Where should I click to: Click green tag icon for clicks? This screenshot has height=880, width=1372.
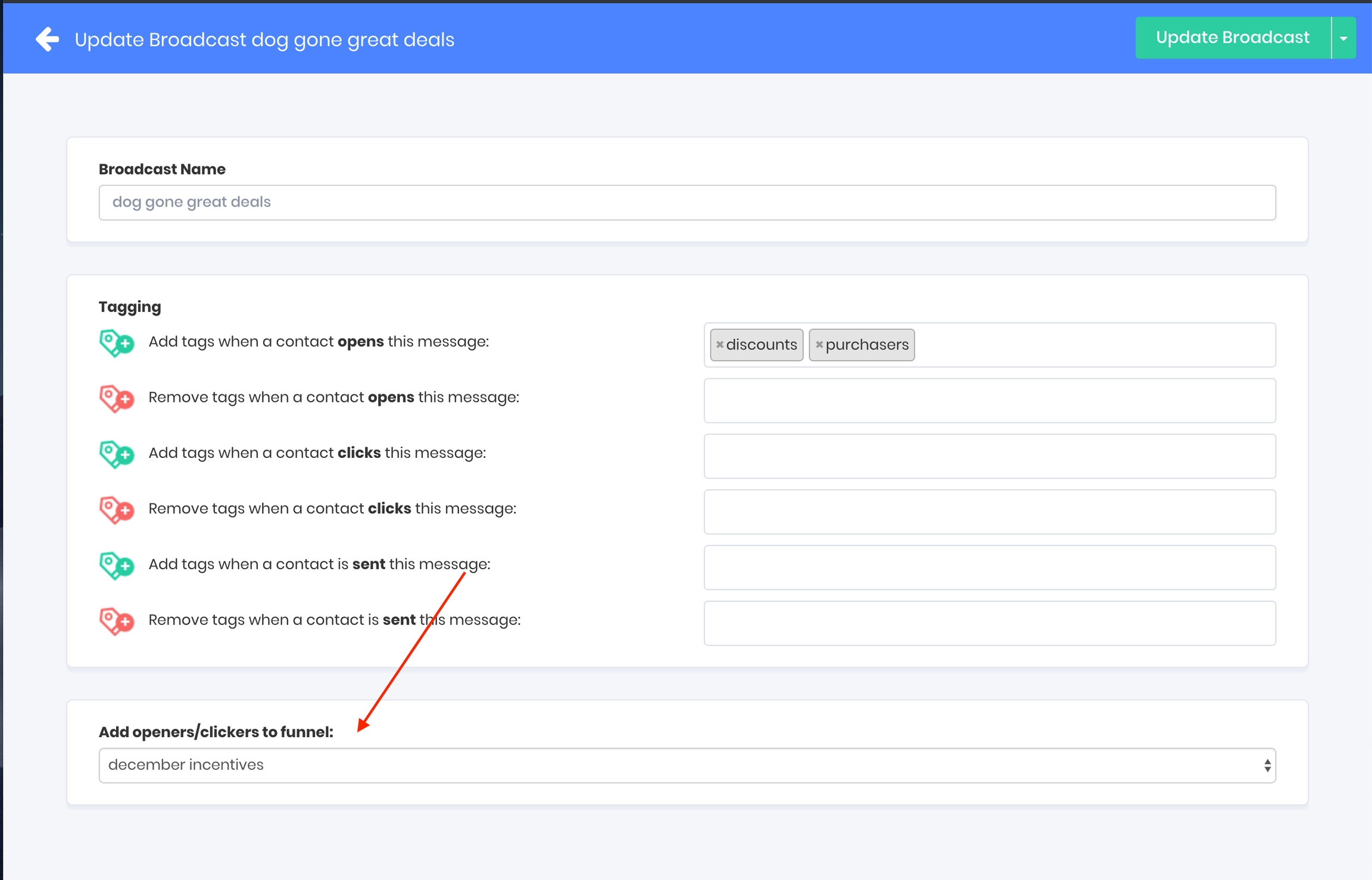click(116, 454)
